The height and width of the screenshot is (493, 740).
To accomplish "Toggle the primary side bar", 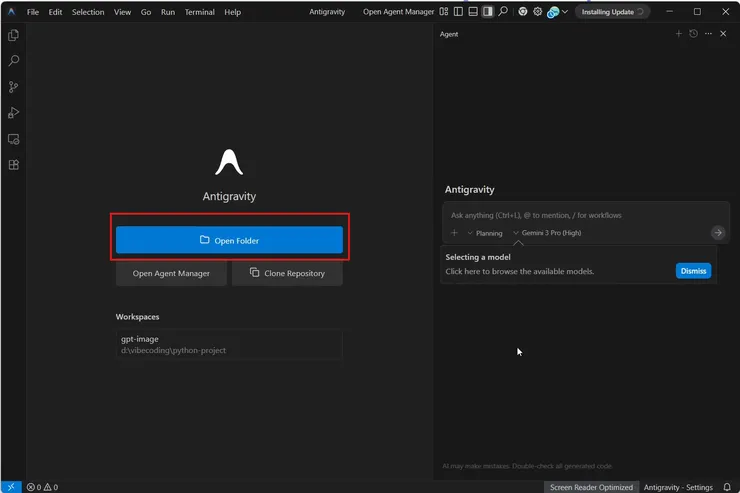I will pos(458,11).
